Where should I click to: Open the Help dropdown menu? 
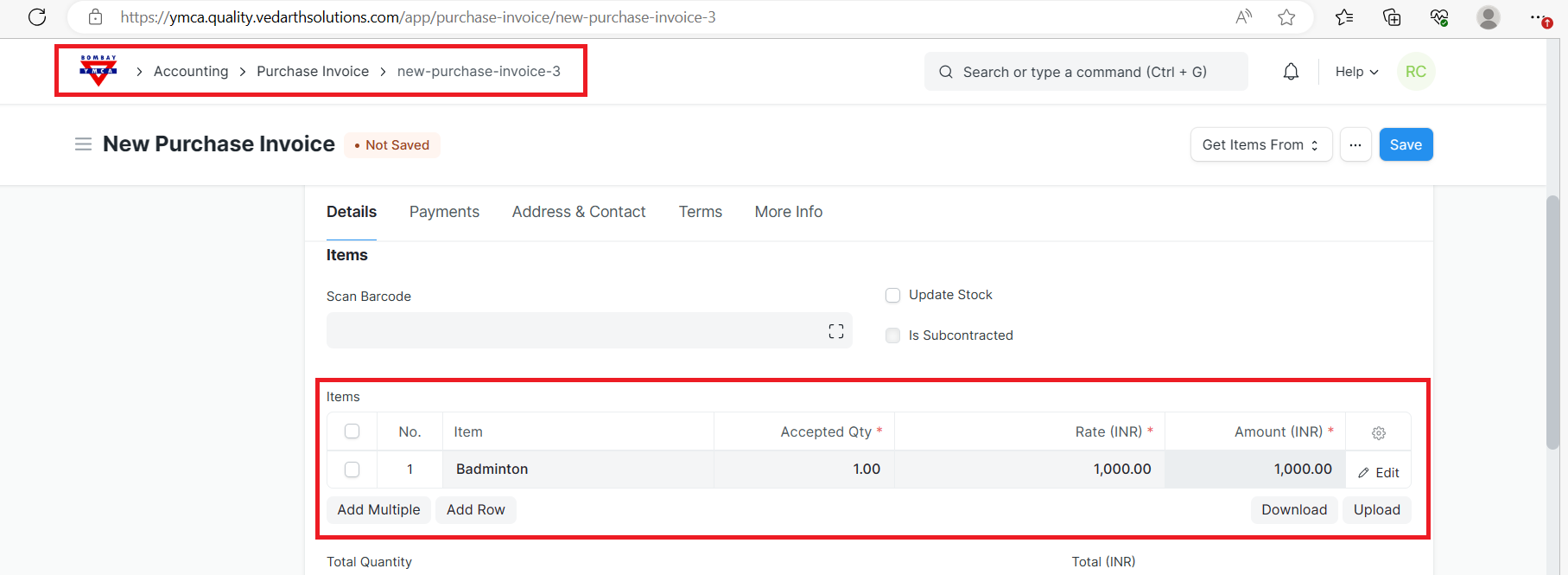[1356, 72]
